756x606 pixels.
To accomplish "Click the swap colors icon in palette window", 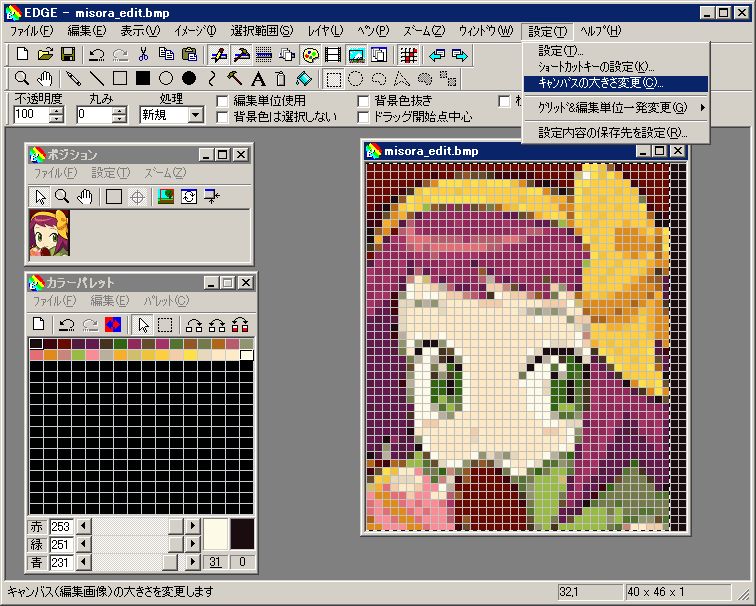I will [113, 324].
